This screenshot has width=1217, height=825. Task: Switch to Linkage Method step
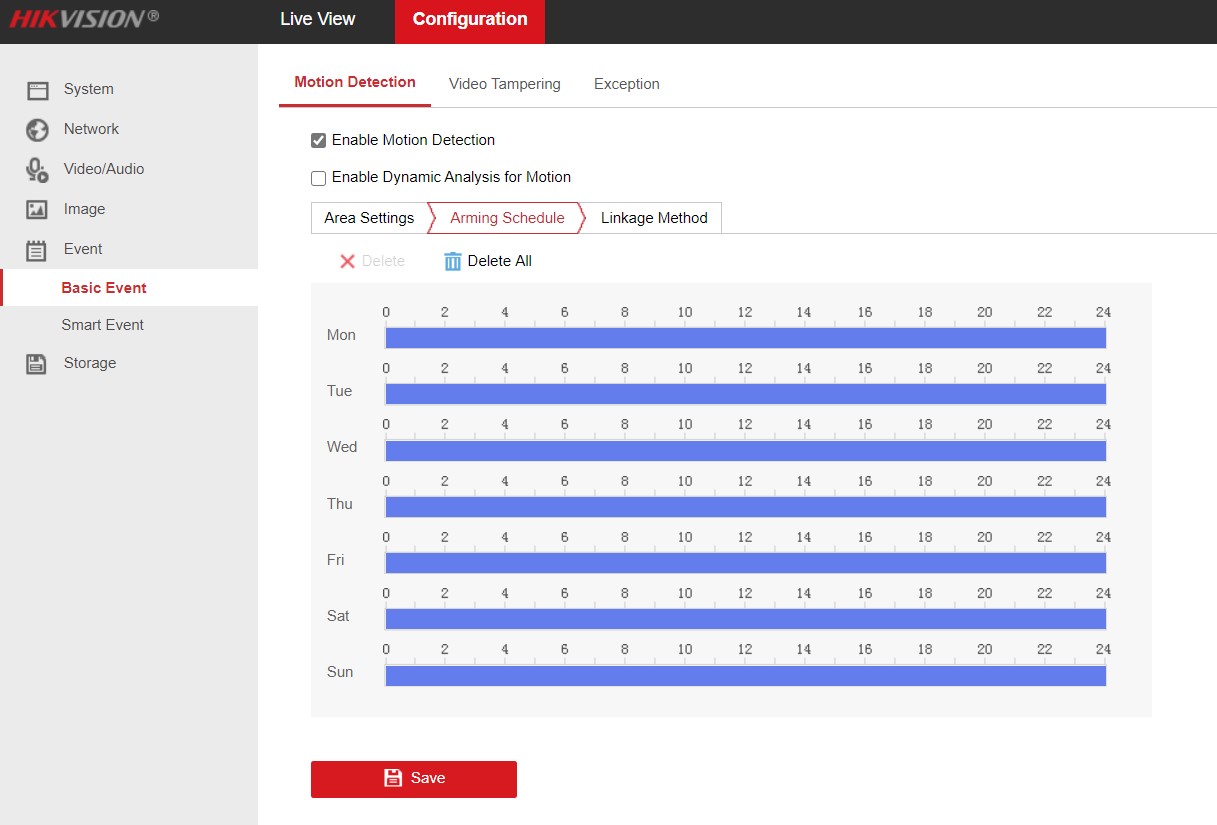654,218
